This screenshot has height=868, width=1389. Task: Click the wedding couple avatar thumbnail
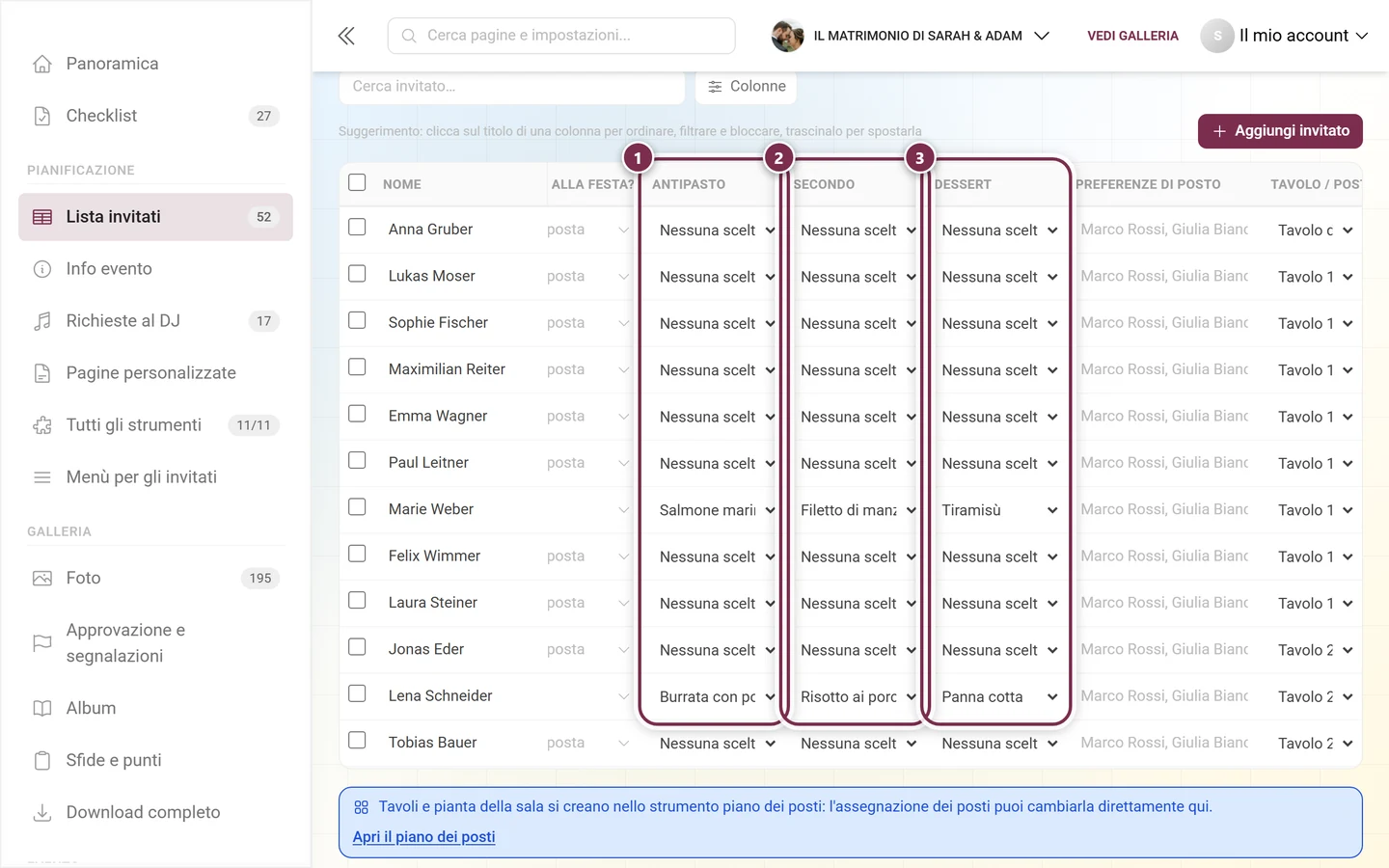coord(788,36)
